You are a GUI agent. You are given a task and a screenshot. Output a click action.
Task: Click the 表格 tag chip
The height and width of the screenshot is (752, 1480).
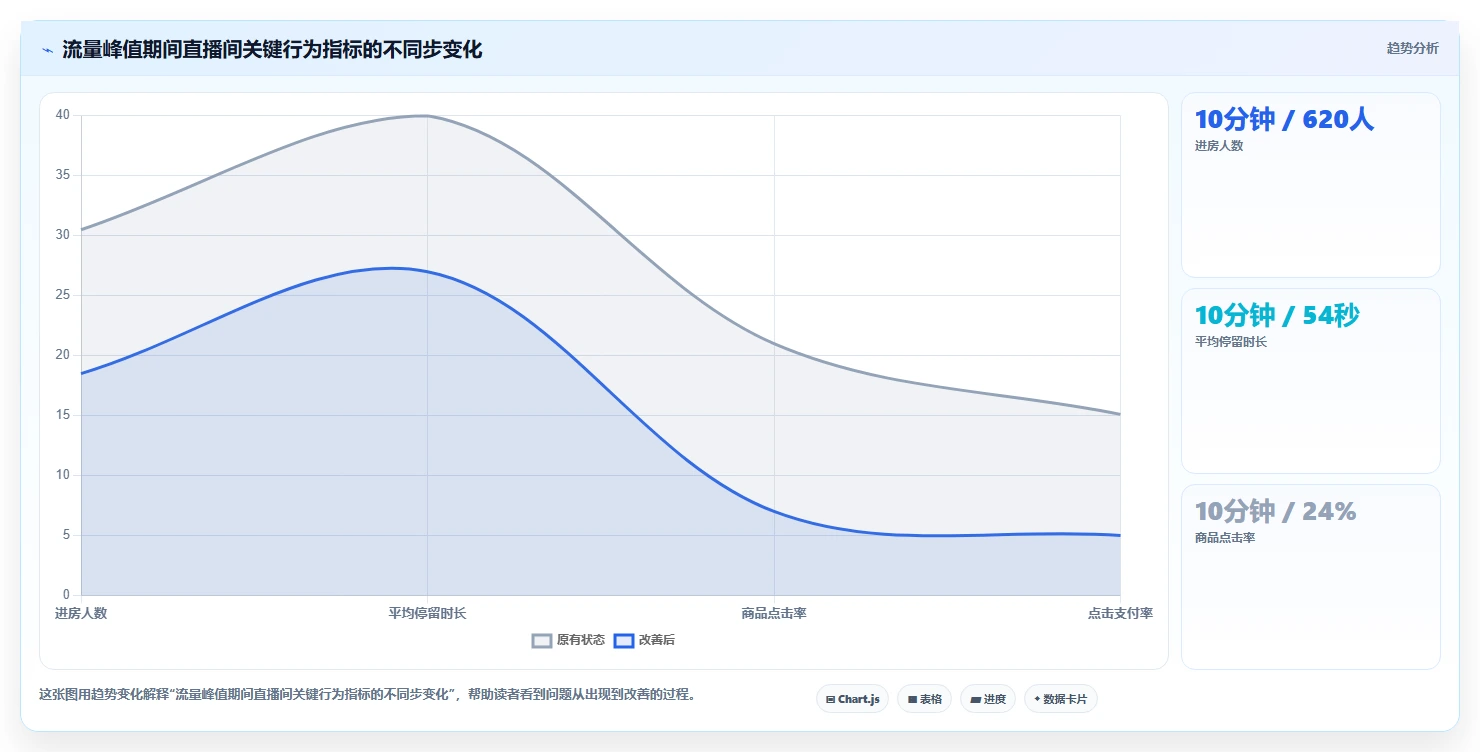924,699
